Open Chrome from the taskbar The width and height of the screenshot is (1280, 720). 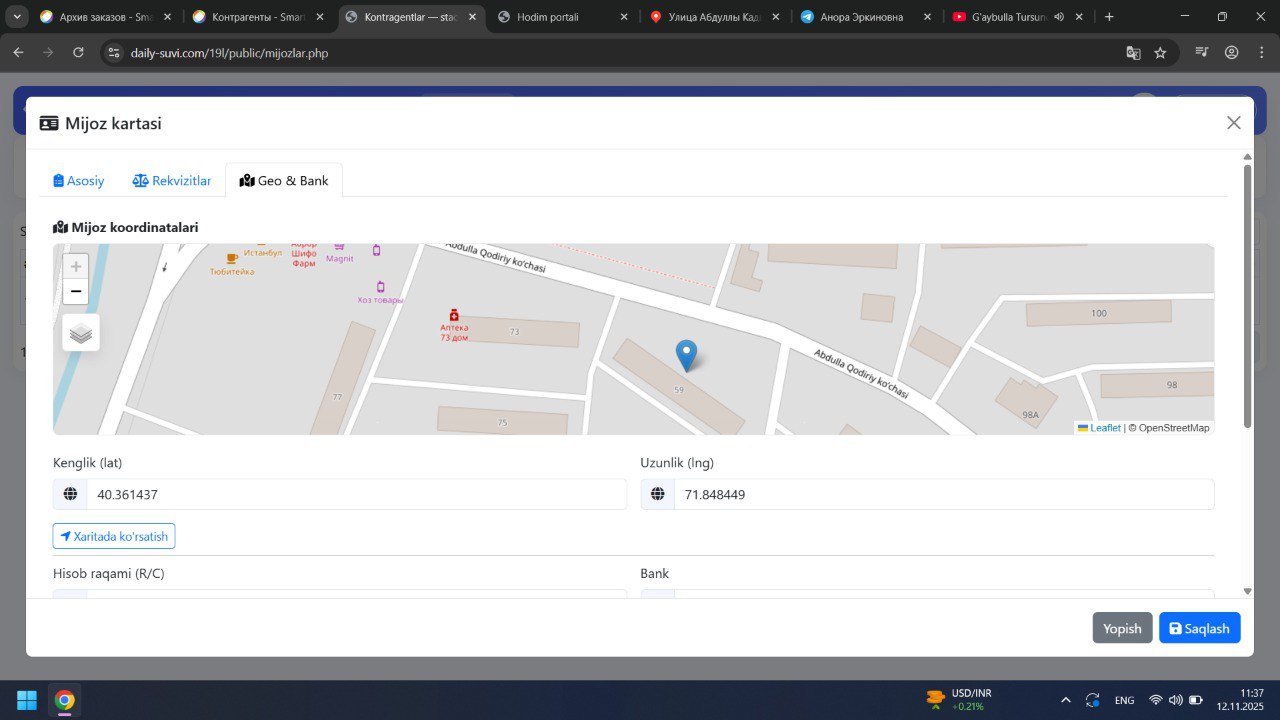[65, 700]
